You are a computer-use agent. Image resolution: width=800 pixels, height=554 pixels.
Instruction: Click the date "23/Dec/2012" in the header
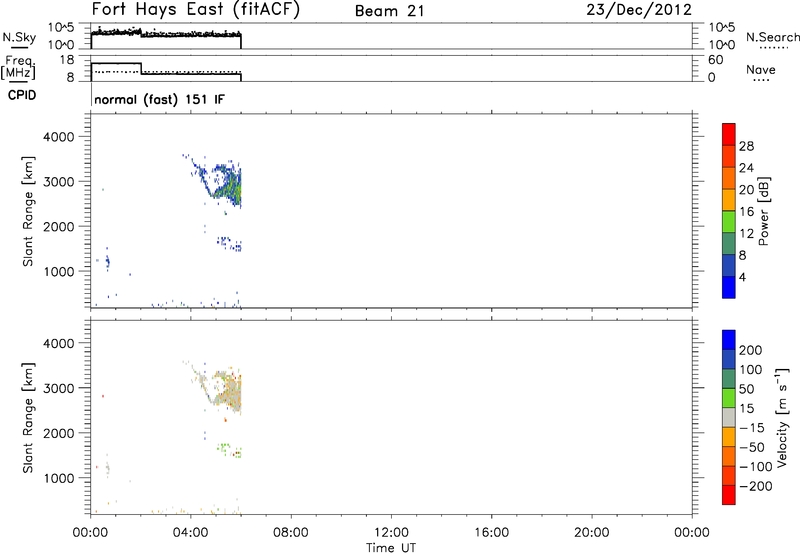point(639,10)
